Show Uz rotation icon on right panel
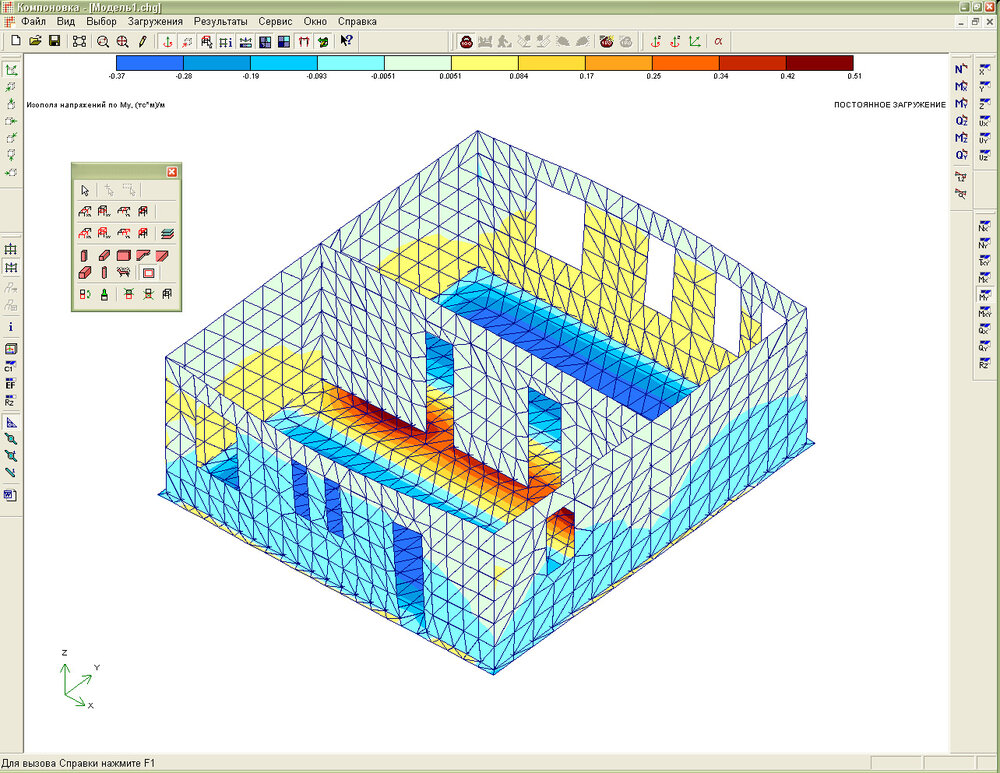The image size is (1000, 773). (984, 155)
